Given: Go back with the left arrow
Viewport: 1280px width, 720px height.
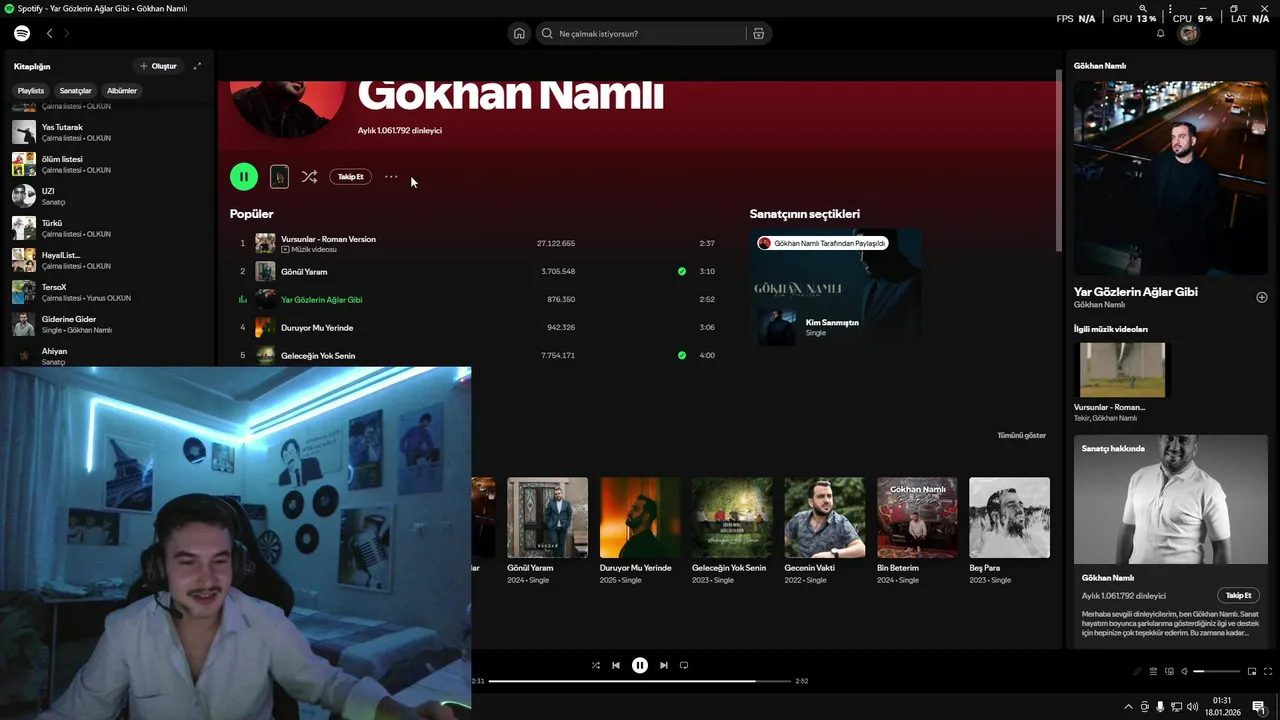Looking at the screenshot, I should click(49, 33).
